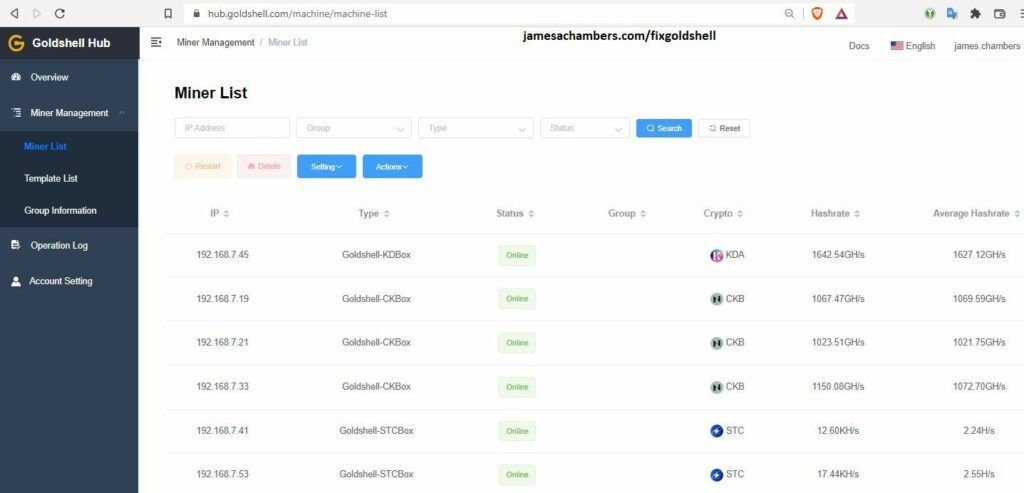
Task: Expand the Setting dropdown button
Action: click(327, 167)
